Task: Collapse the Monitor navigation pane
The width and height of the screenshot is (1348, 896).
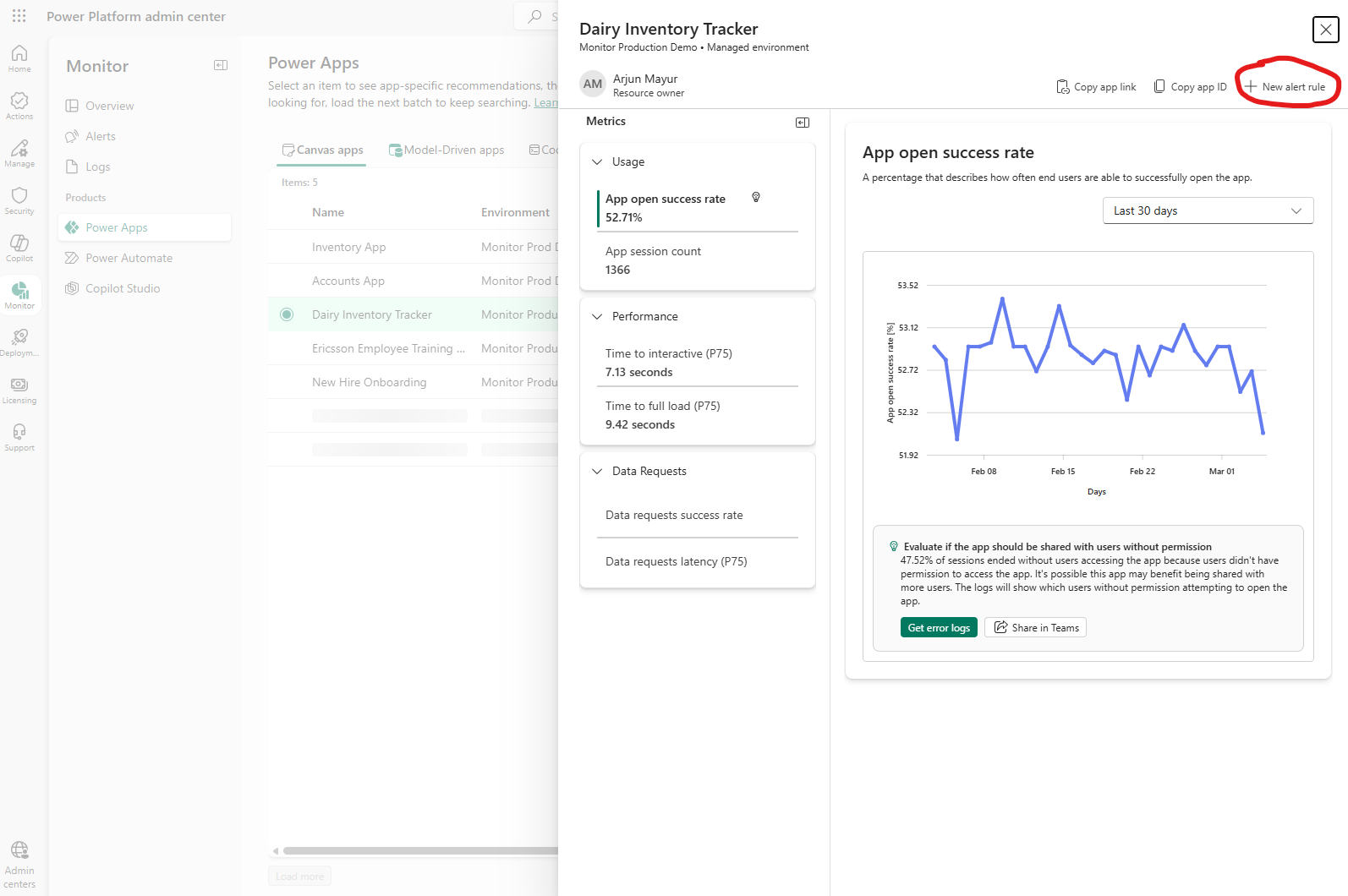Action: [221, 65]
